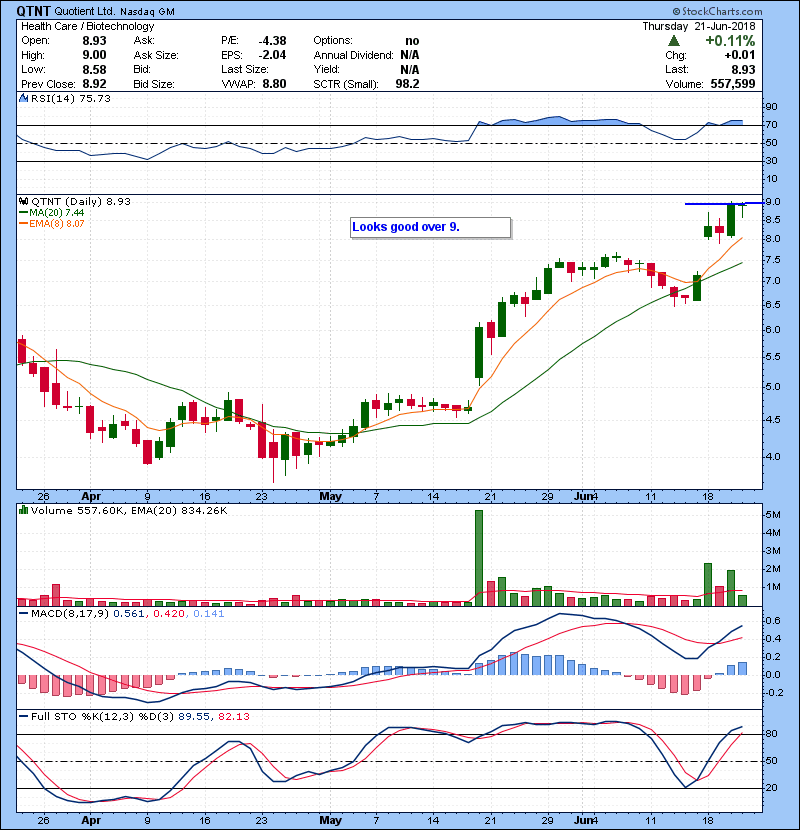The image size is (800, 830).
Task: Click the QTNT (Daily) 8.93 chart title
Action: (81, 202)
